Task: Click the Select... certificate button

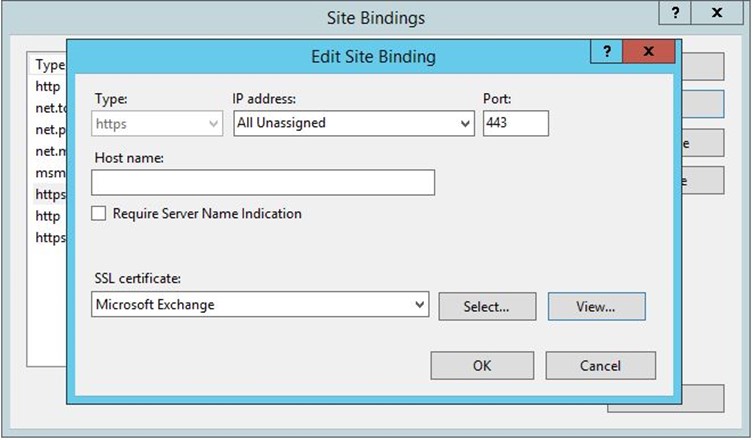Action: 487,306
